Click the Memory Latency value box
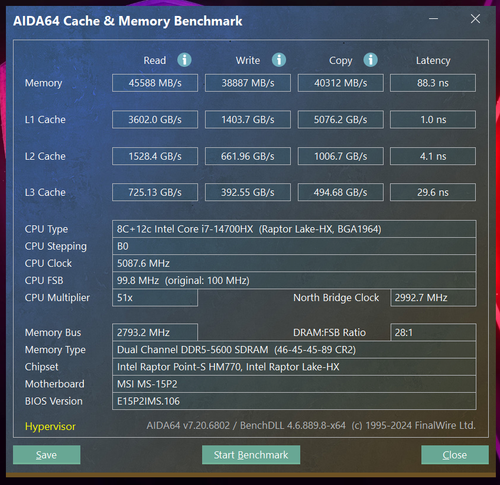This screenshot has width=500, height=485. coord(433,83)
